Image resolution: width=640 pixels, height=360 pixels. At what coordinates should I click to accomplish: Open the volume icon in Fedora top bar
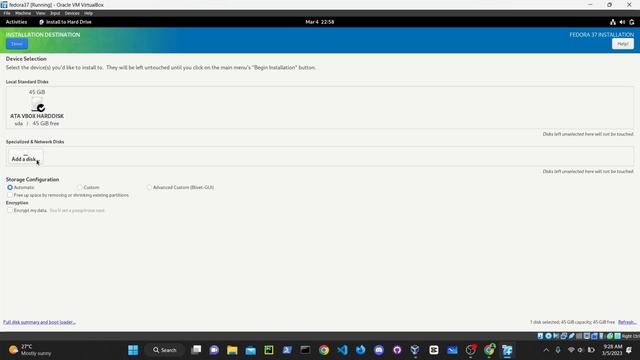pyautogui.click(x=622, y=22)
